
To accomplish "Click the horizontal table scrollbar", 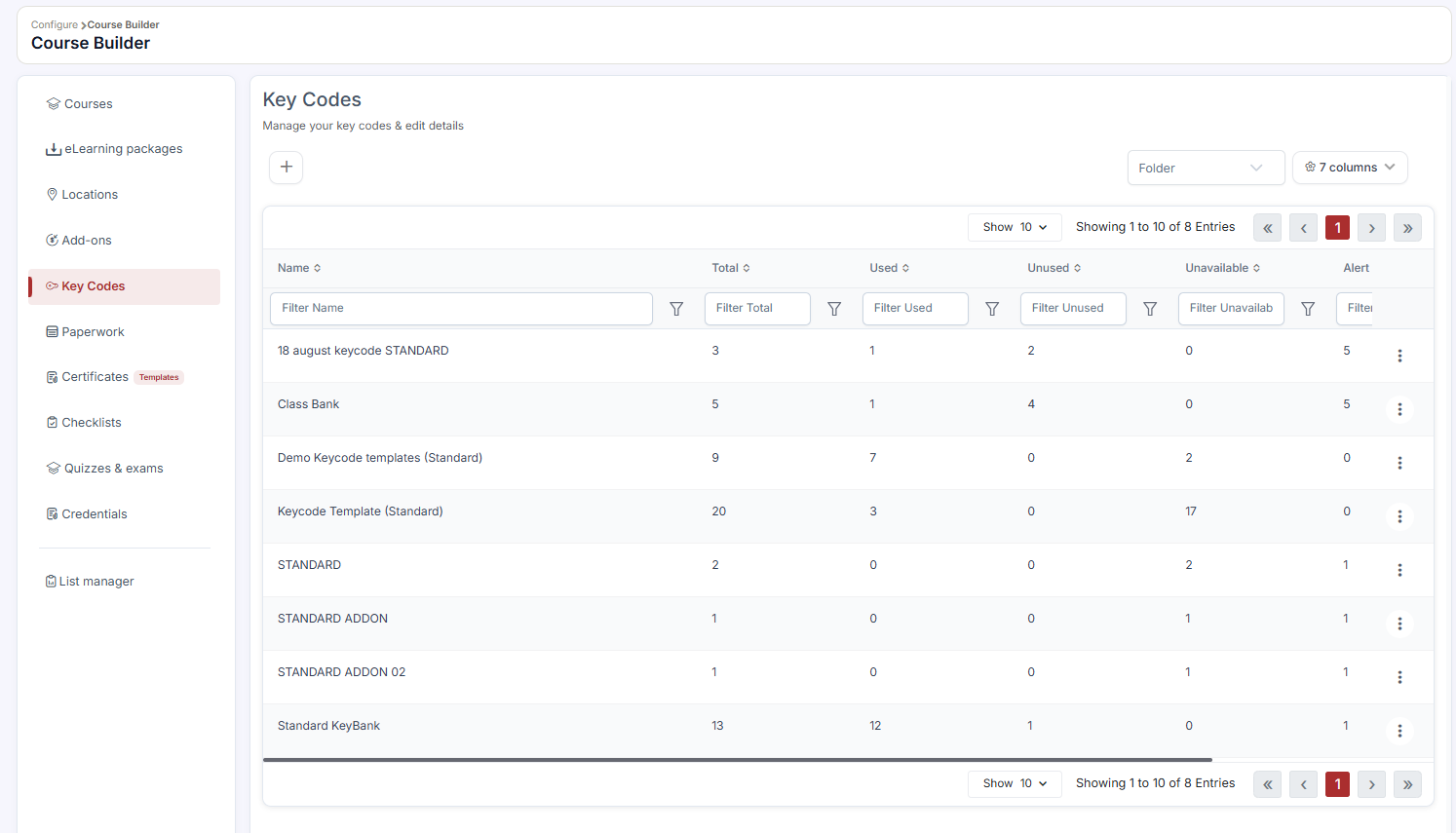I will point(738,760).
